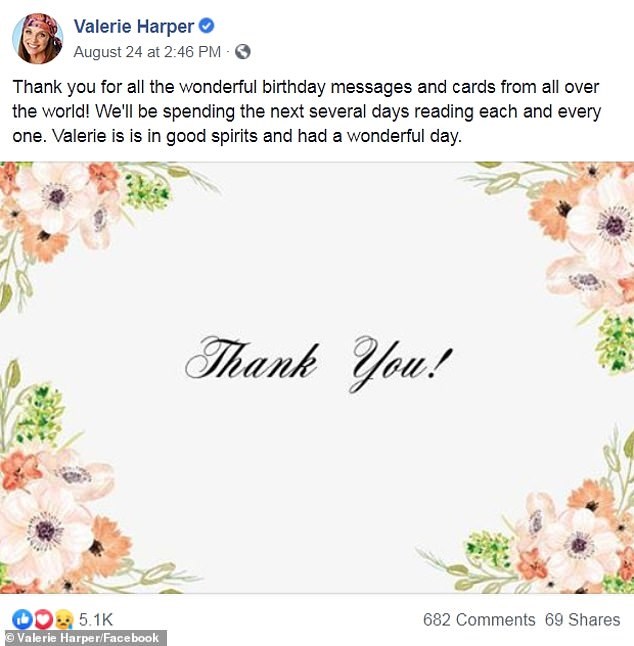The image size is (634, 646).
Task: Click the globe public-audience icon
Action: [243, 52]
